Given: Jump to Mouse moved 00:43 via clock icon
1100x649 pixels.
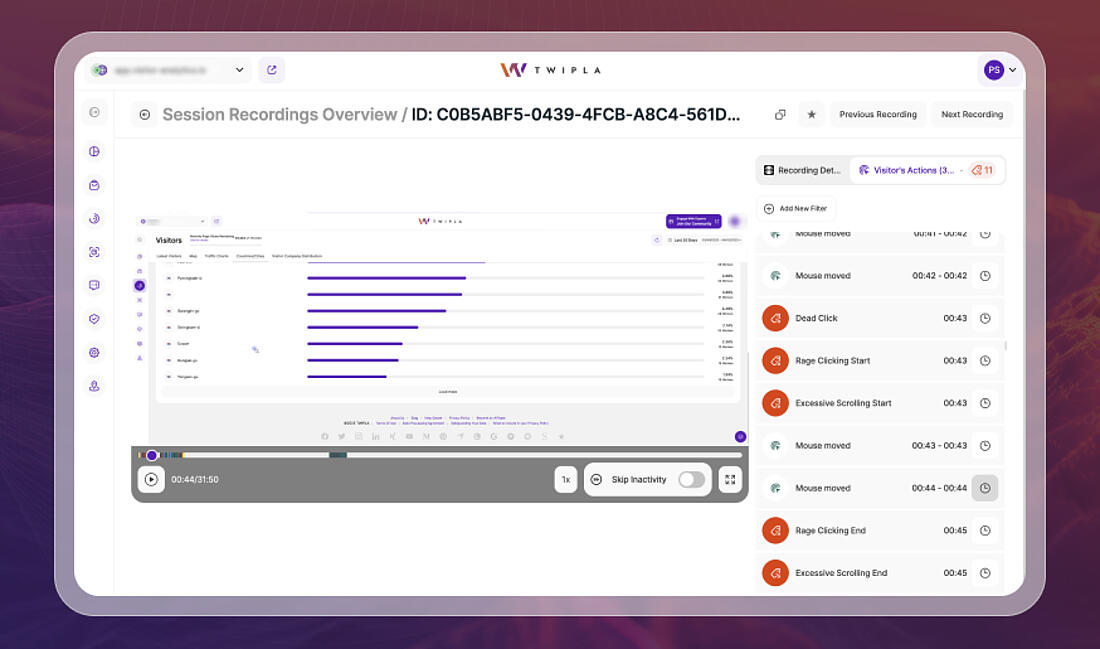Looking at the screenshot, I should [x=985, y=446].
